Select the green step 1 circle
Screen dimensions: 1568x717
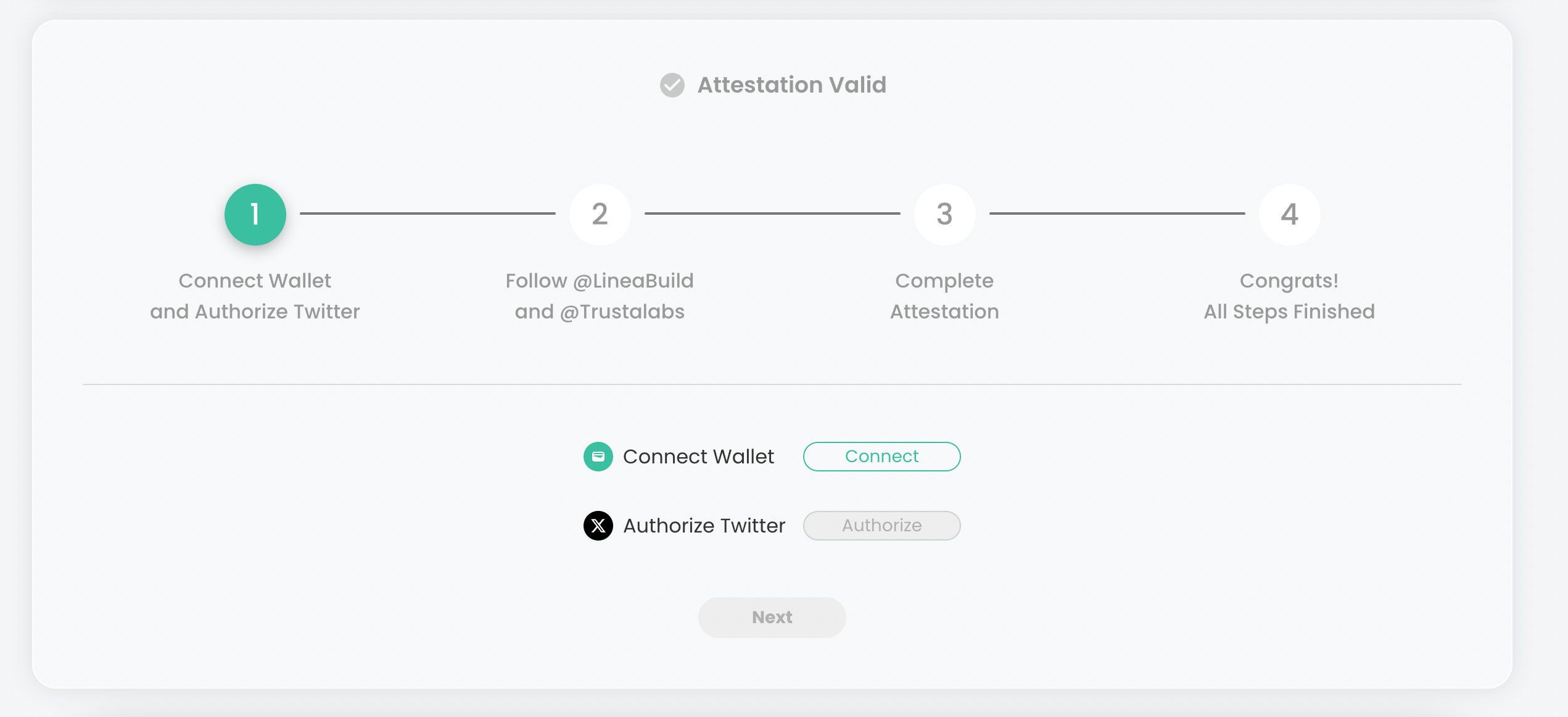point(255,215)
